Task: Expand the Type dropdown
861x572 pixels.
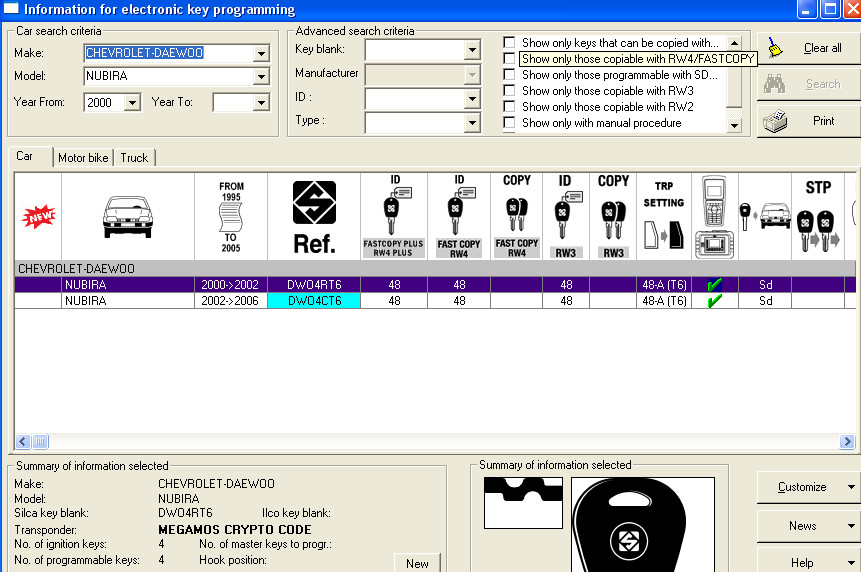Action: (472, 122)
